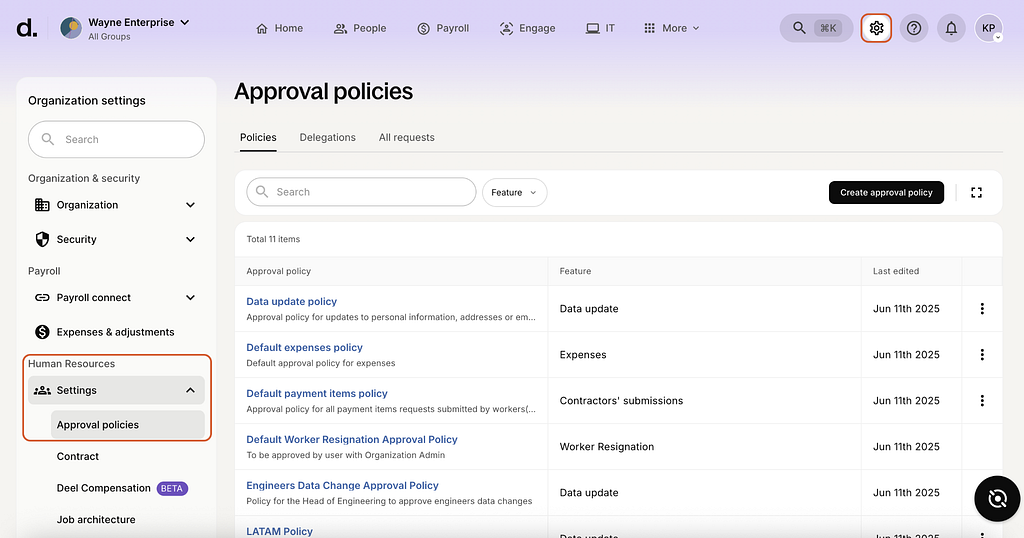Open the Data update policy link
The image size is (1024, 538).
[x=291, y=302]
